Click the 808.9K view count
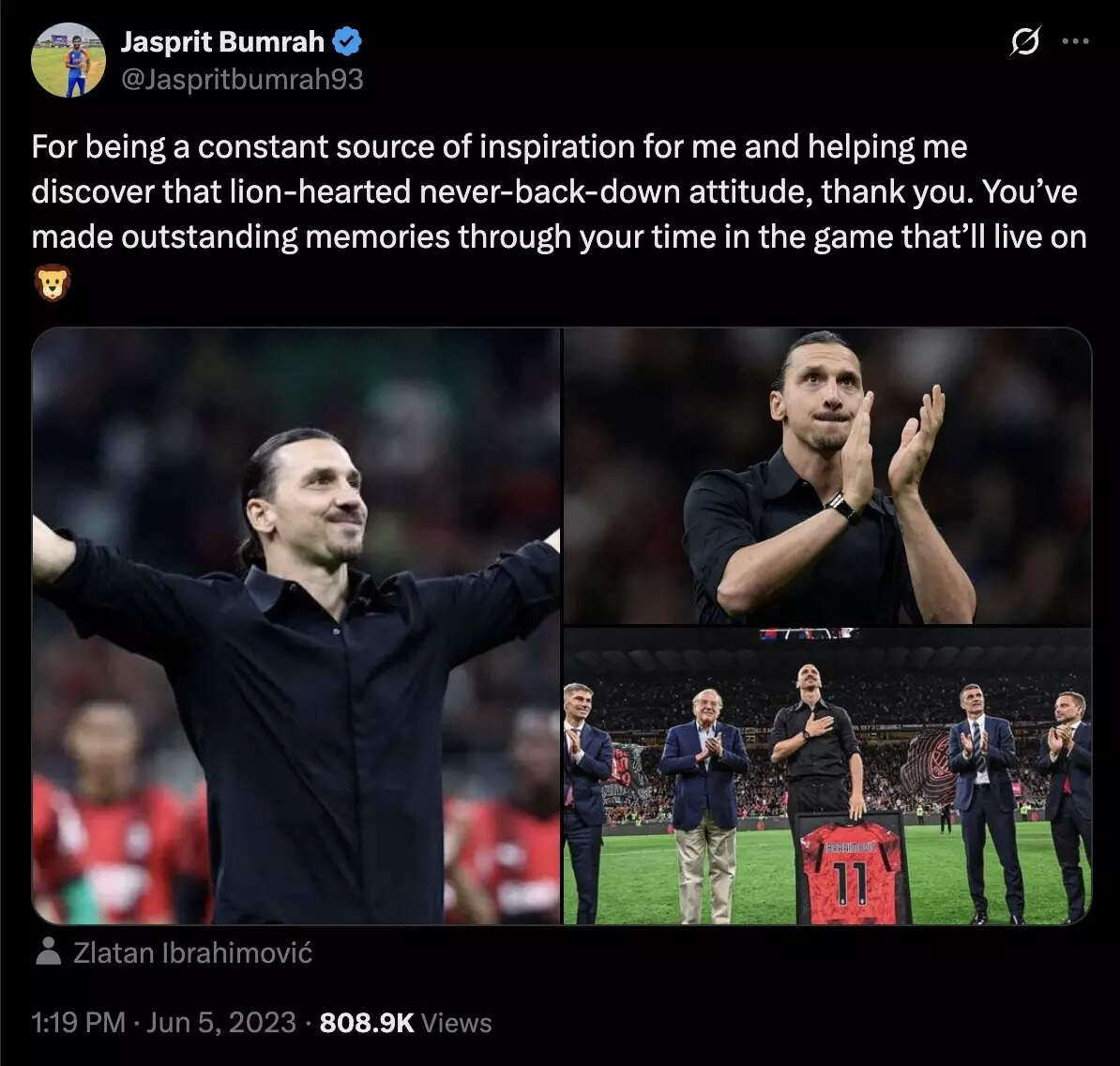1120x1066 pixels. pyautogui.click(x=367, y=1023)
